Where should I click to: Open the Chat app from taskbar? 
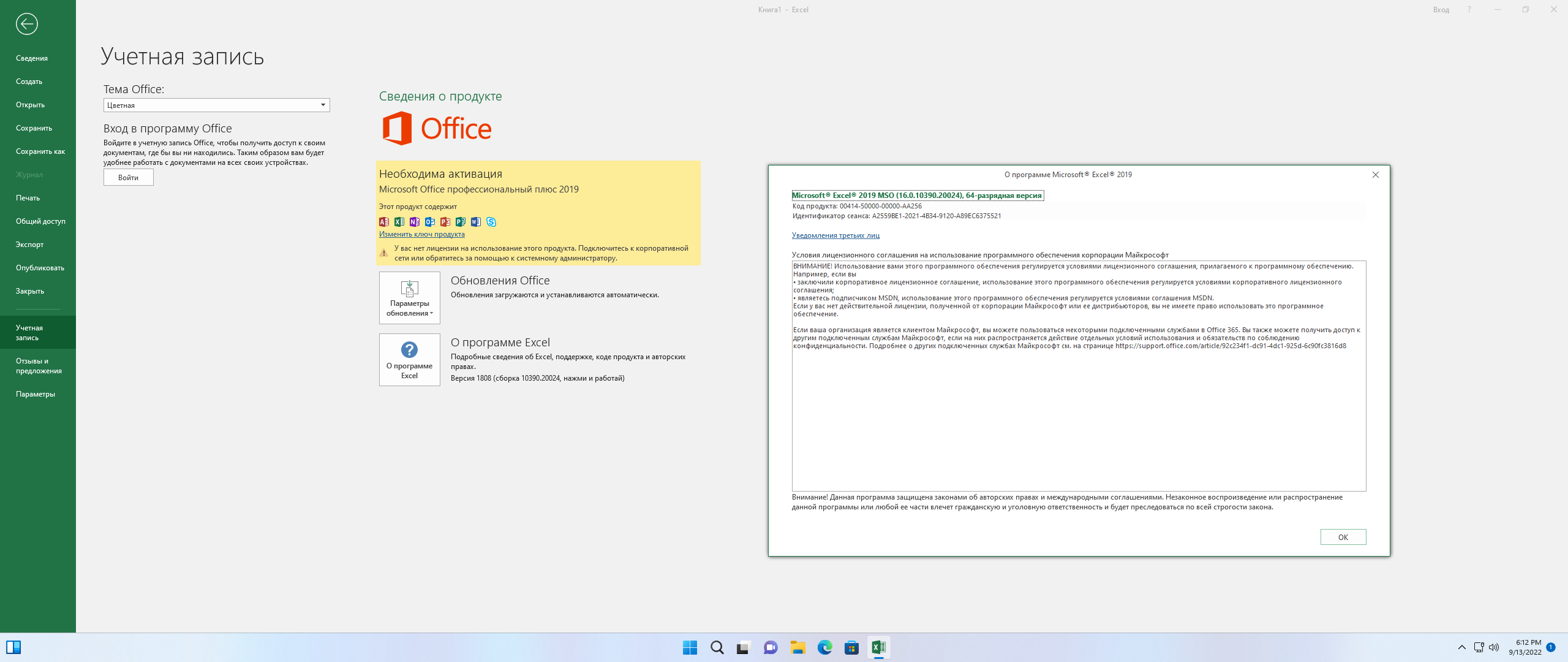point(771,647)
